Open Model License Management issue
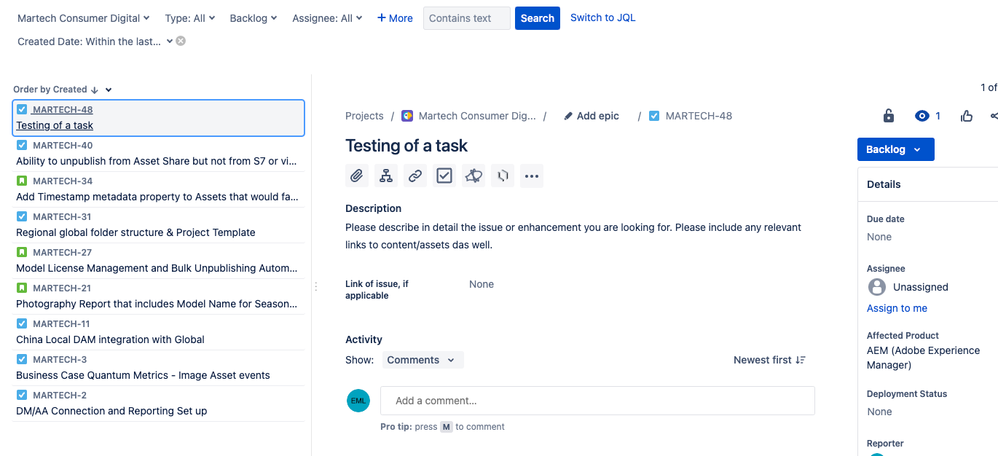This screenshot has height=456, width=998. point(158,260)
